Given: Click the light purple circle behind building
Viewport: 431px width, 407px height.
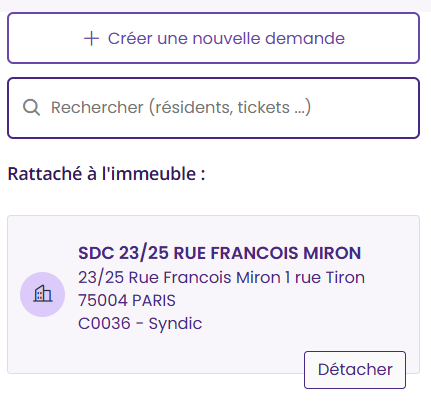Looking at the screenshot, I should tap(43, 294).
